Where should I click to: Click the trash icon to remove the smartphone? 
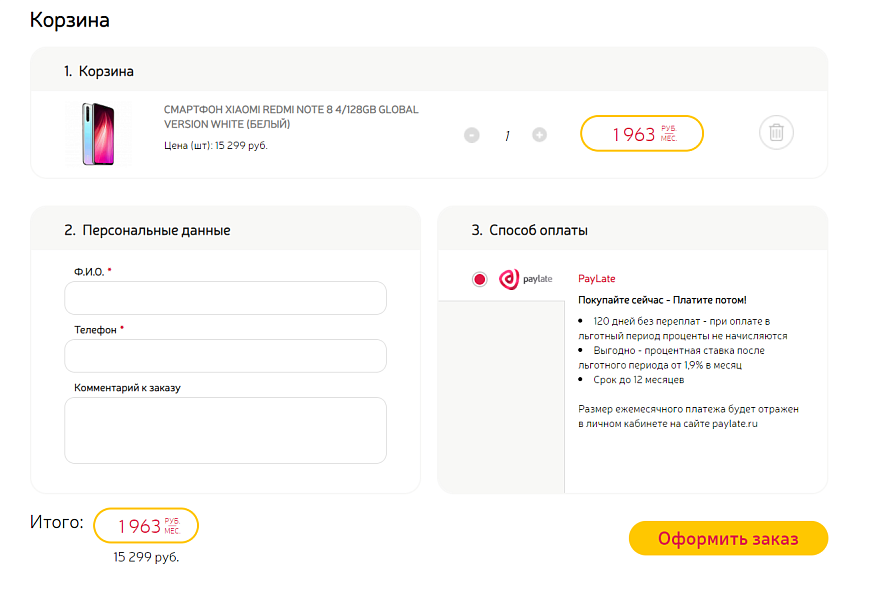pos(776,132)
